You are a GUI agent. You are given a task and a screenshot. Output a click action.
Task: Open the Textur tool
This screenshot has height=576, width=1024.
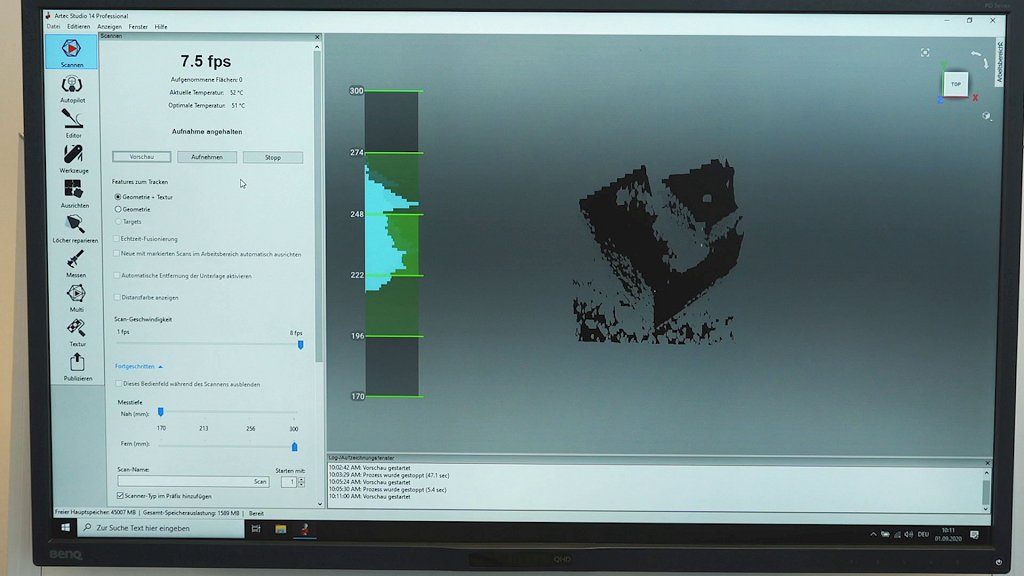click(x=77, y=329)
